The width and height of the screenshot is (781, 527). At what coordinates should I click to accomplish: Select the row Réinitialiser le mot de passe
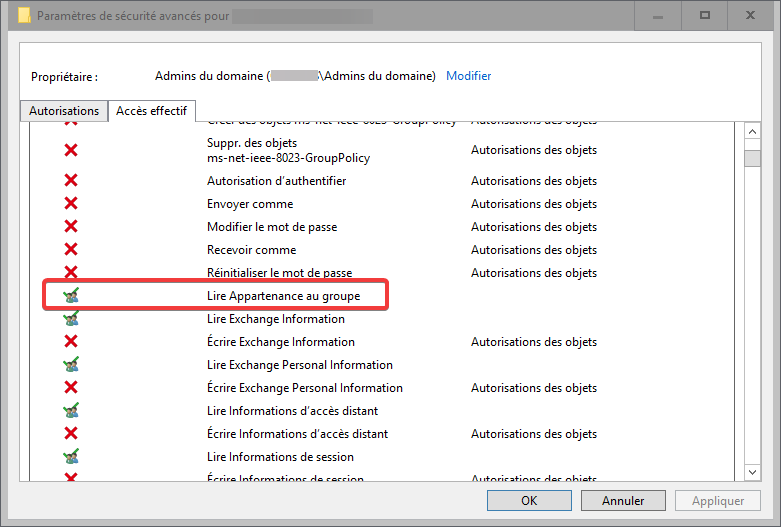[x=382, y=272]
